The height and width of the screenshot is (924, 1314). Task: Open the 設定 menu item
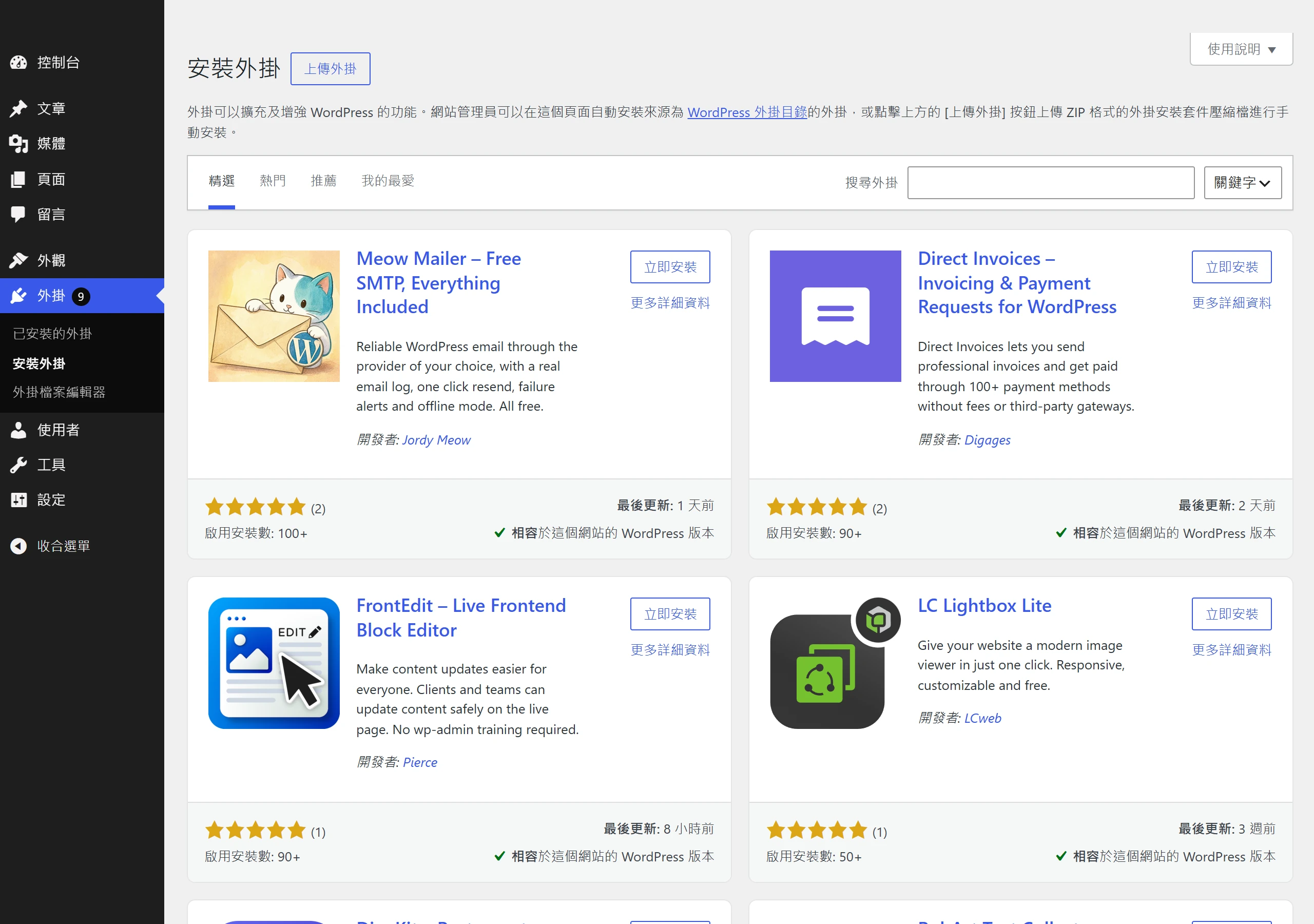(x=82, y=500)
